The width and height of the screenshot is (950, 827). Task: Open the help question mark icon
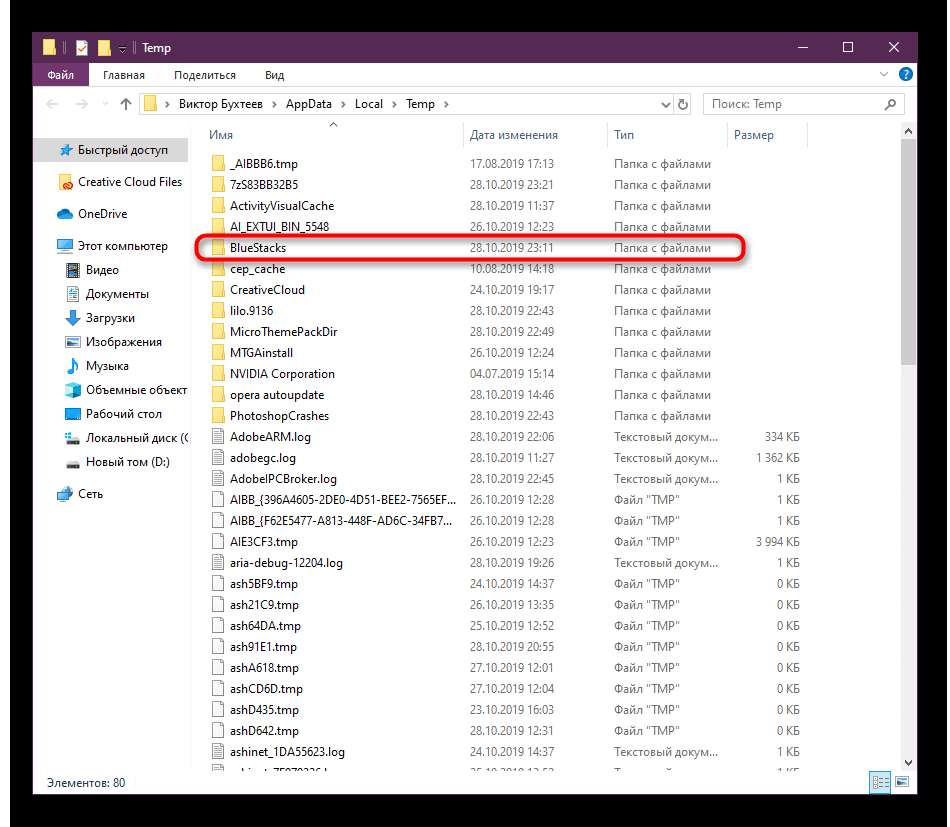pyautogui.click(x=905, y=75)
